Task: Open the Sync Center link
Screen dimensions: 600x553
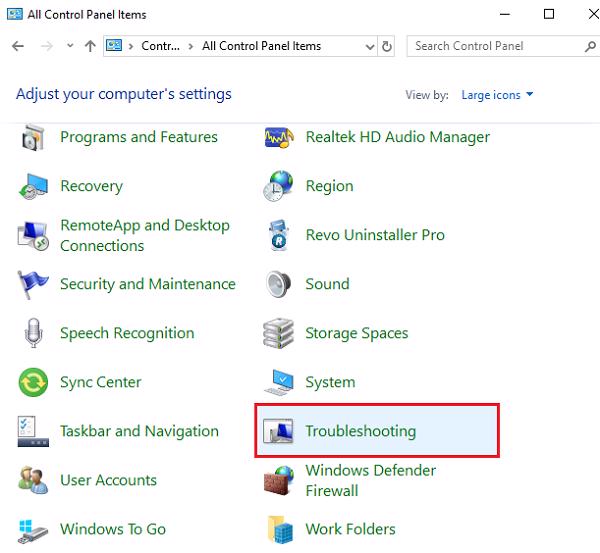Action: [101, 382]
